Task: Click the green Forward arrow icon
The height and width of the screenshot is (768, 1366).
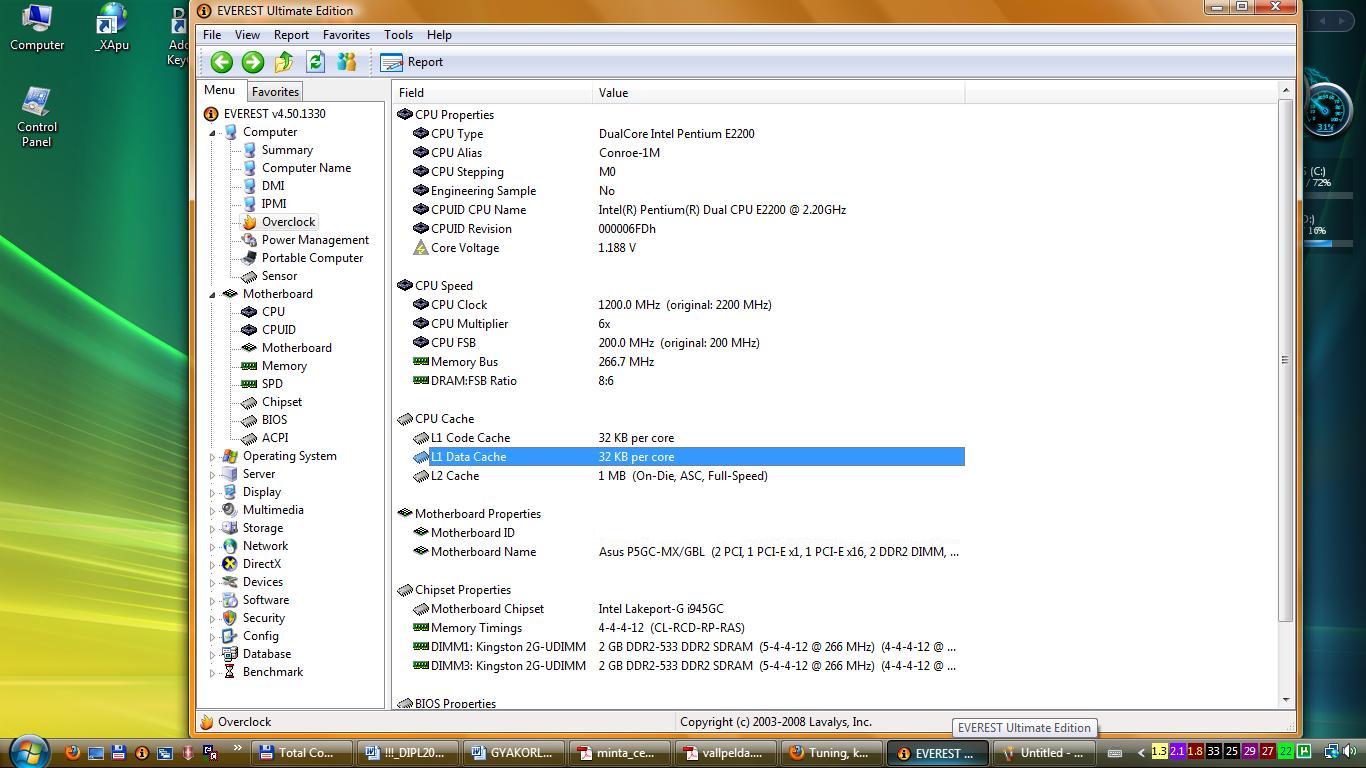Action: coord(253,62)
